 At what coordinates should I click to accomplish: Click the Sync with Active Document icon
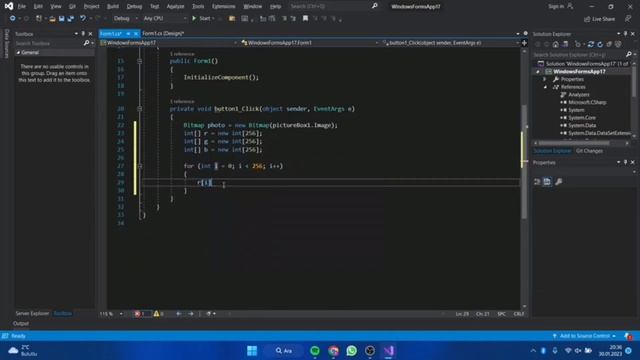(591, 44)
